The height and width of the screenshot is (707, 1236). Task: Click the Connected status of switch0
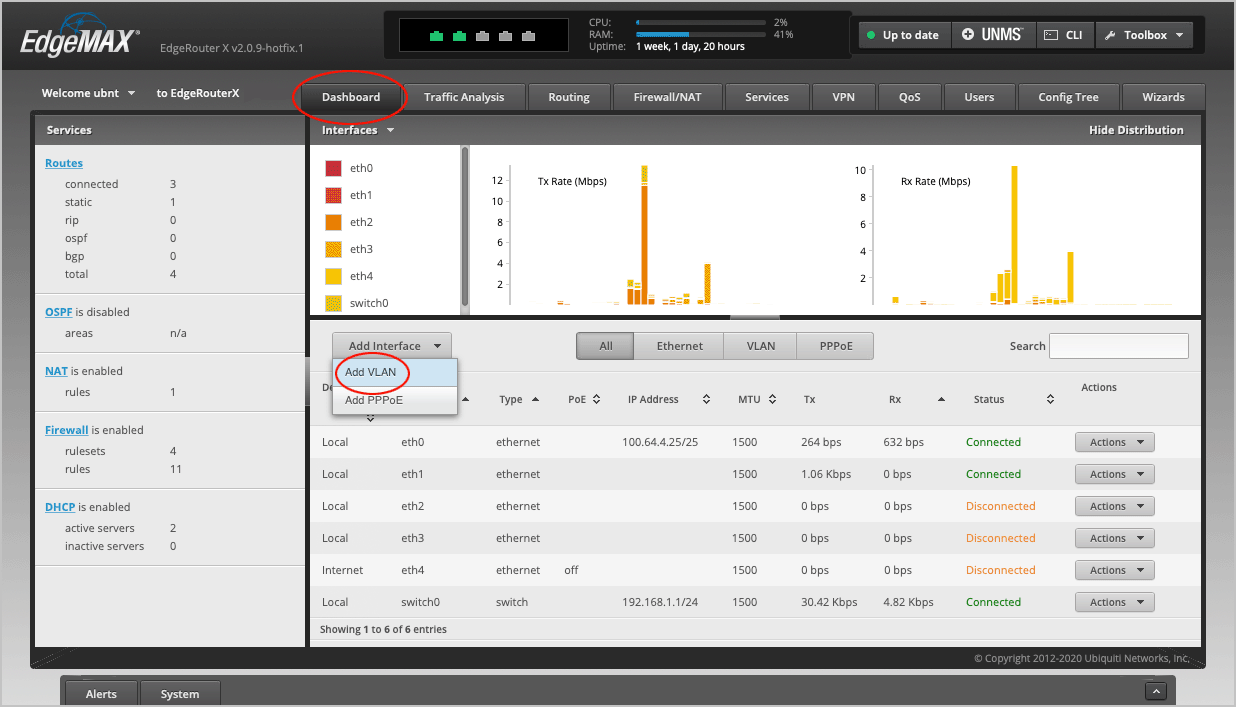tap(993, 602)
